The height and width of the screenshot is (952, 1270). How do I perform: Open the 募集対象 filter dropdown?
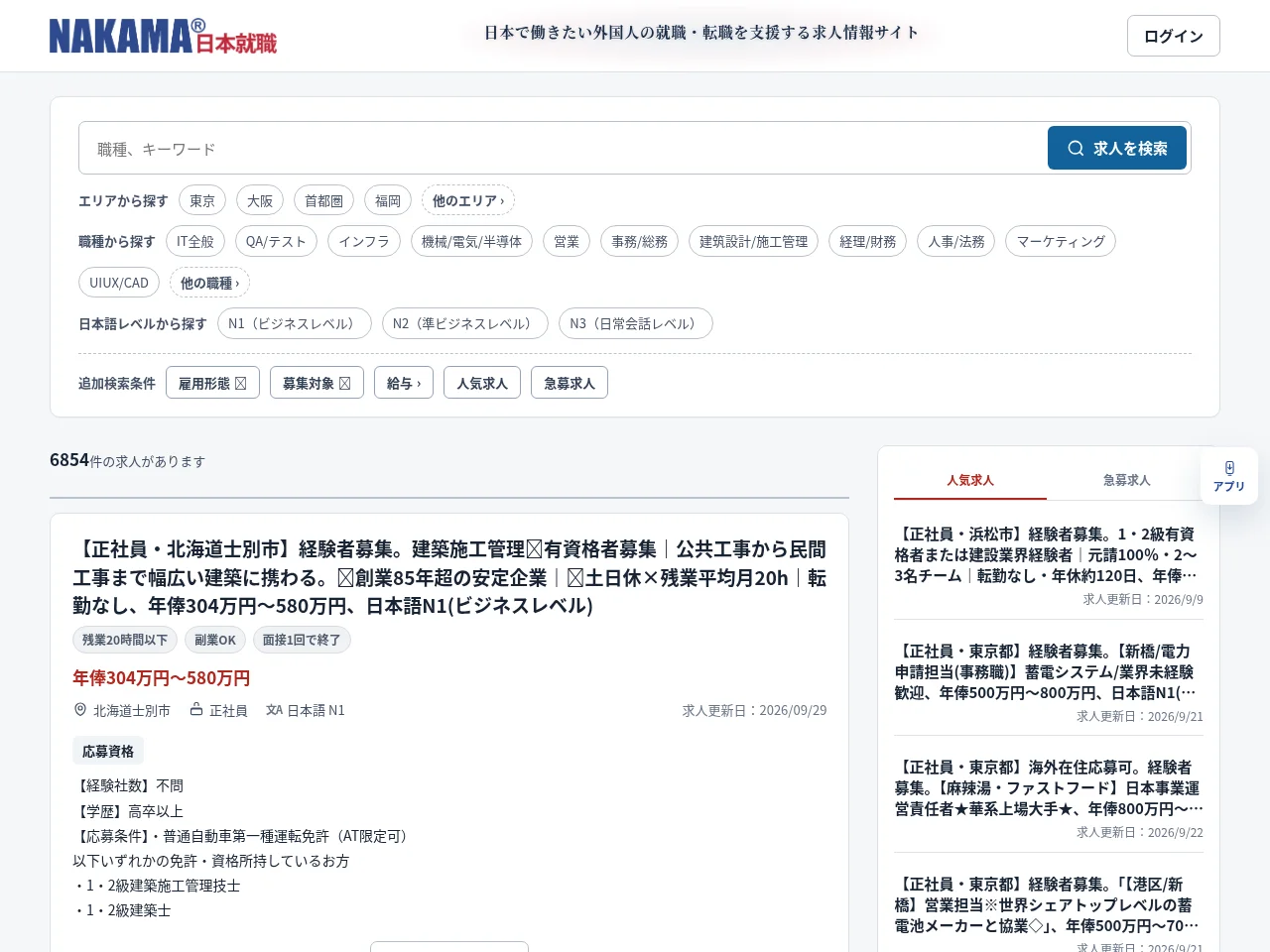click(317, 383)
